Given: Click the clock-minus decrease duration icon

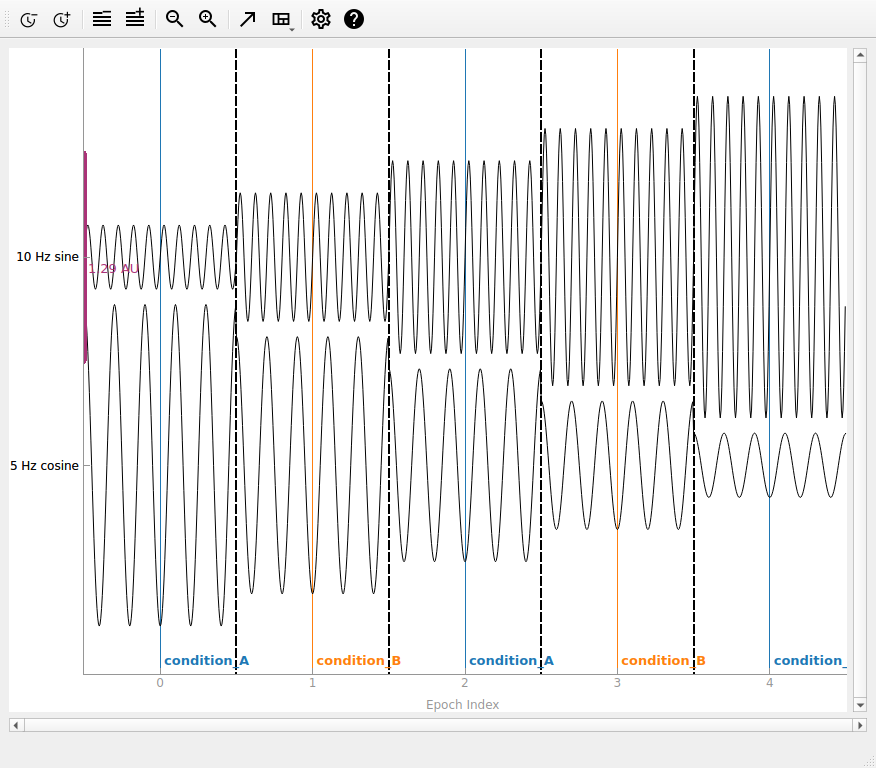Looking at the screenshot, I should click(x=28, y=20).
